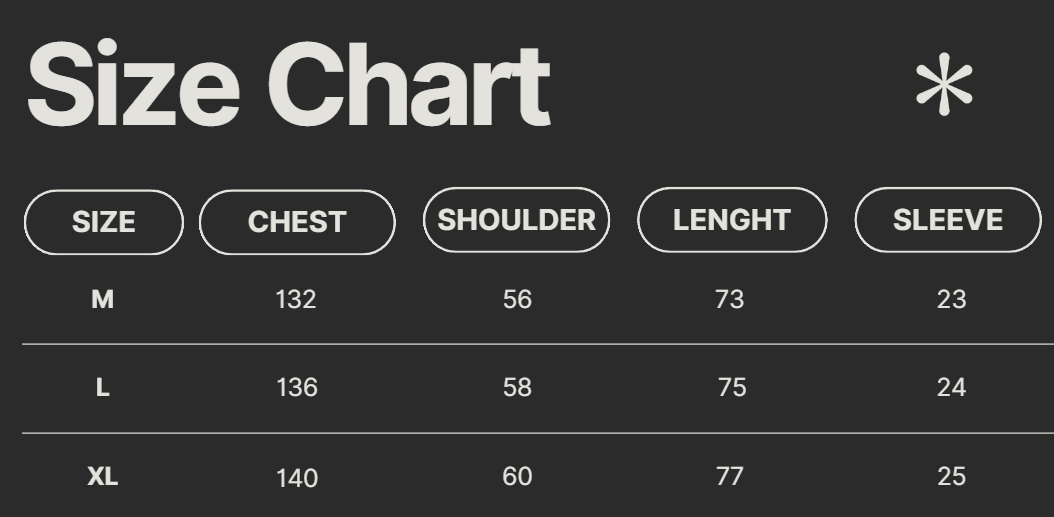Select the SHOULDER column header
Image resolution: width=1054 pixels, height=517 pixels.
click(x=516, y=220)
